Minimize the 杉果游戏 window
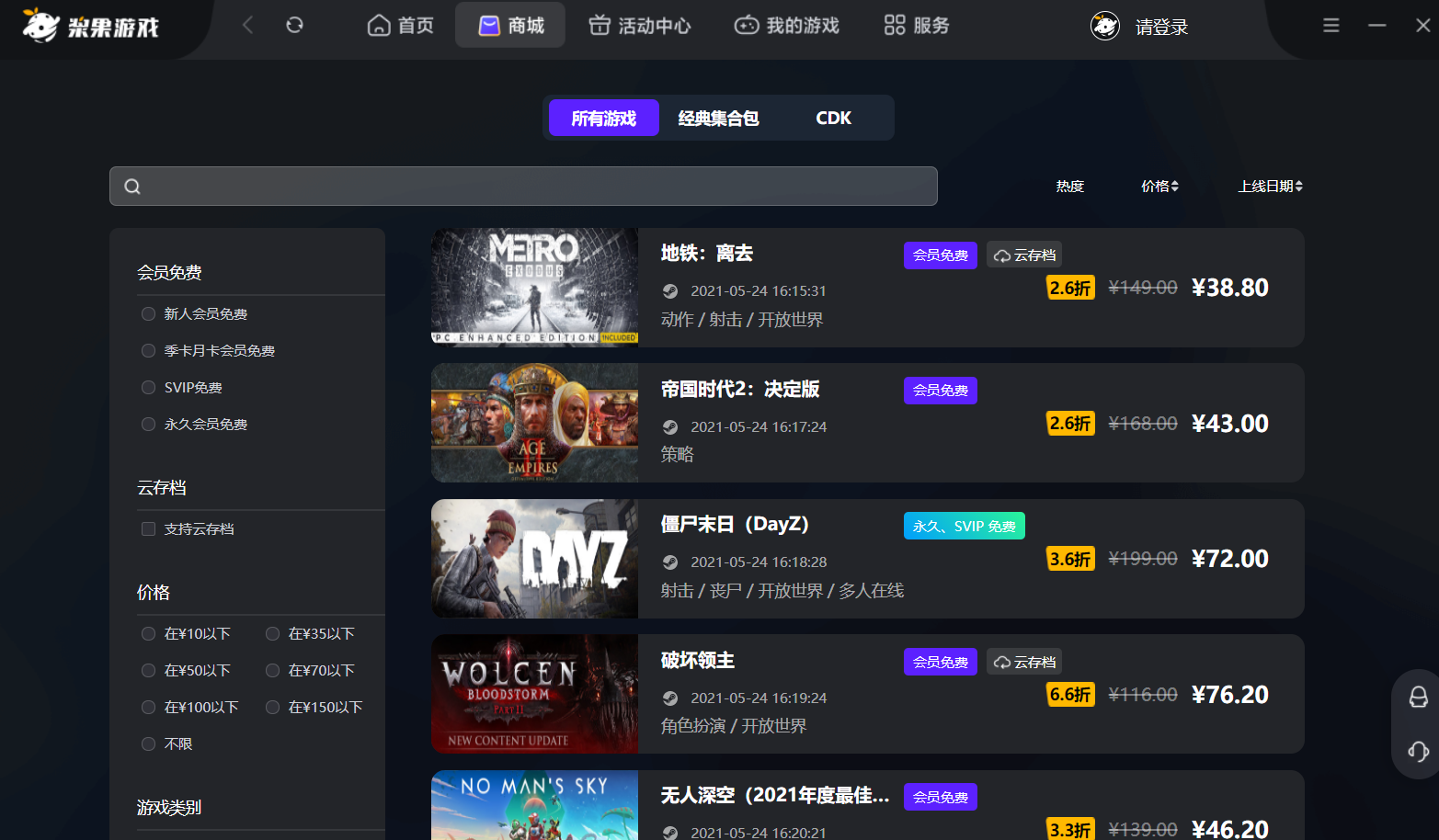Viewport: 1439px width, 840px height. pos(1376,26)
